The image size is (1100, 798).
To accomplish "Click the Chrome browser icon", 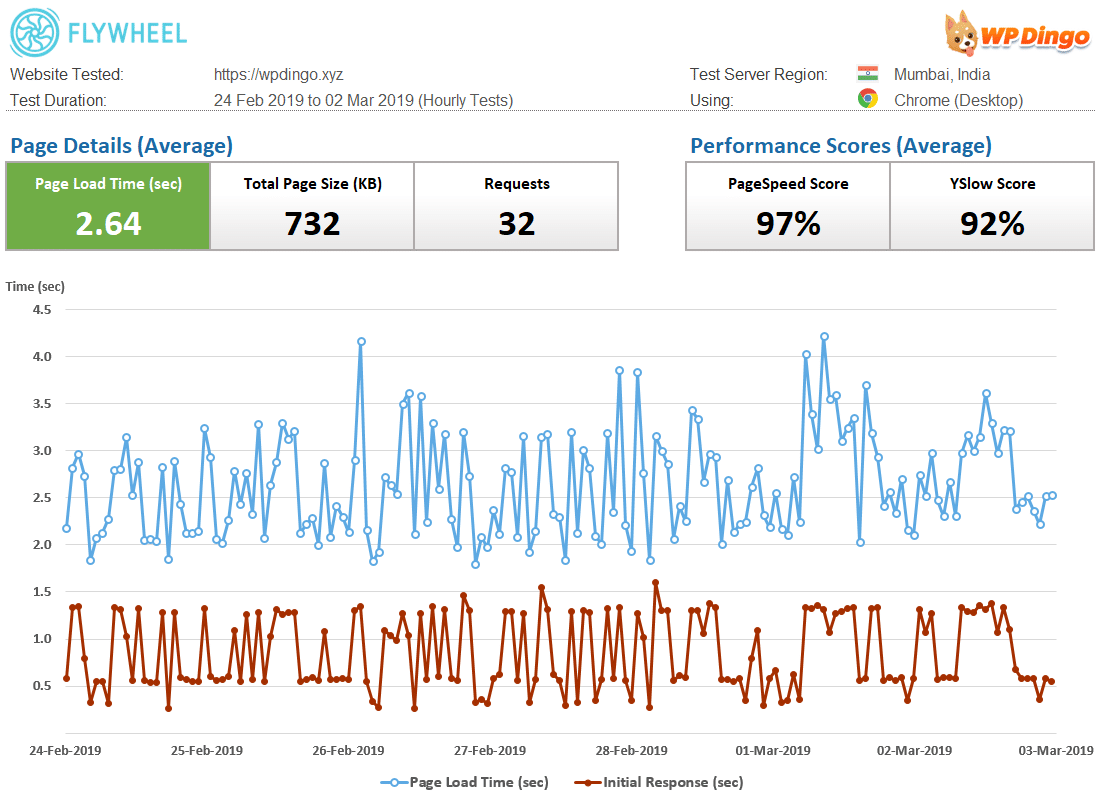I will pos(867,99).
